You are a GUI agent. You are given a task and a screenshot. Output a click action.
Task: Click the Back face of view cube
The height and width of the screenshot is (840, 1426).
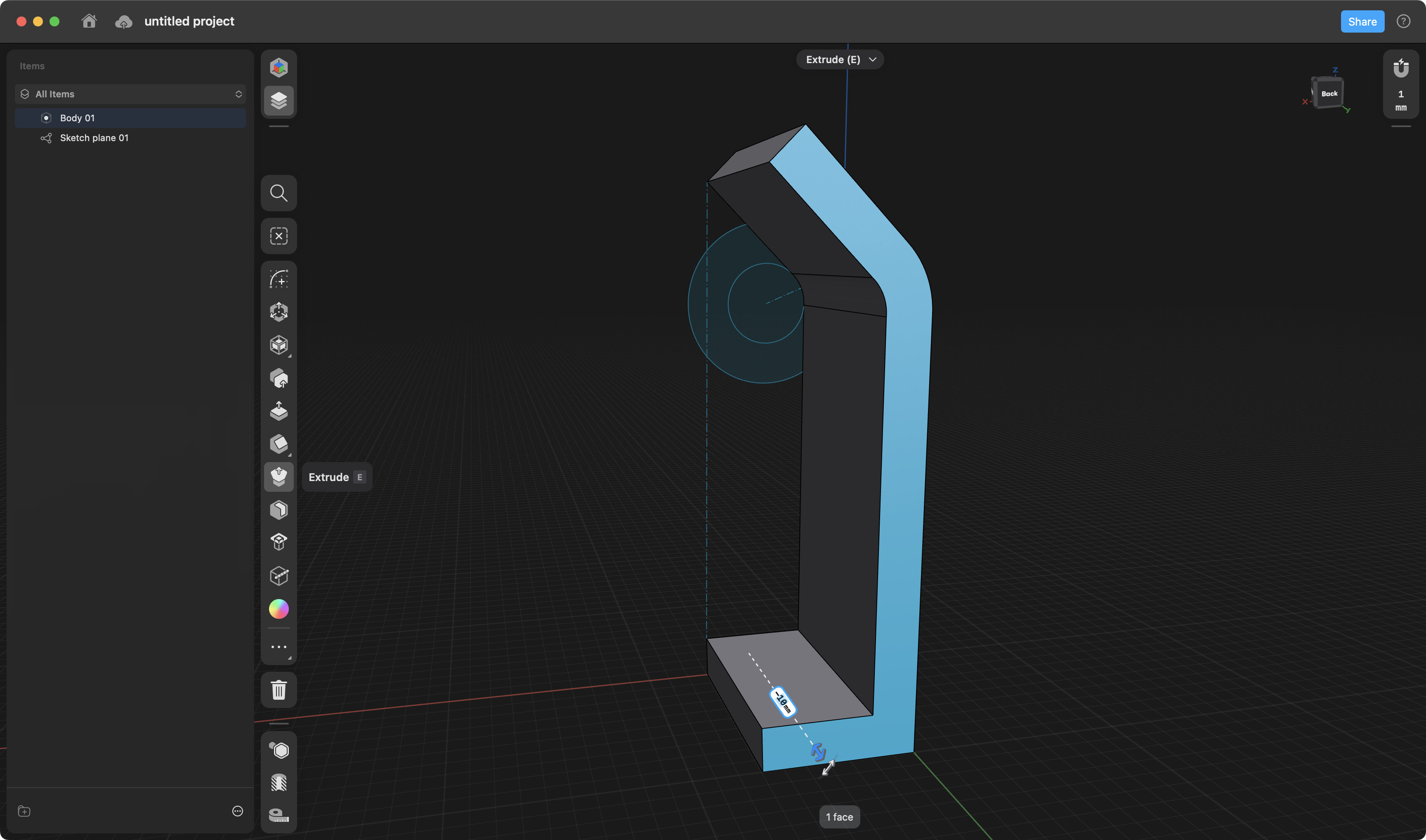(x=1329, y=93)
